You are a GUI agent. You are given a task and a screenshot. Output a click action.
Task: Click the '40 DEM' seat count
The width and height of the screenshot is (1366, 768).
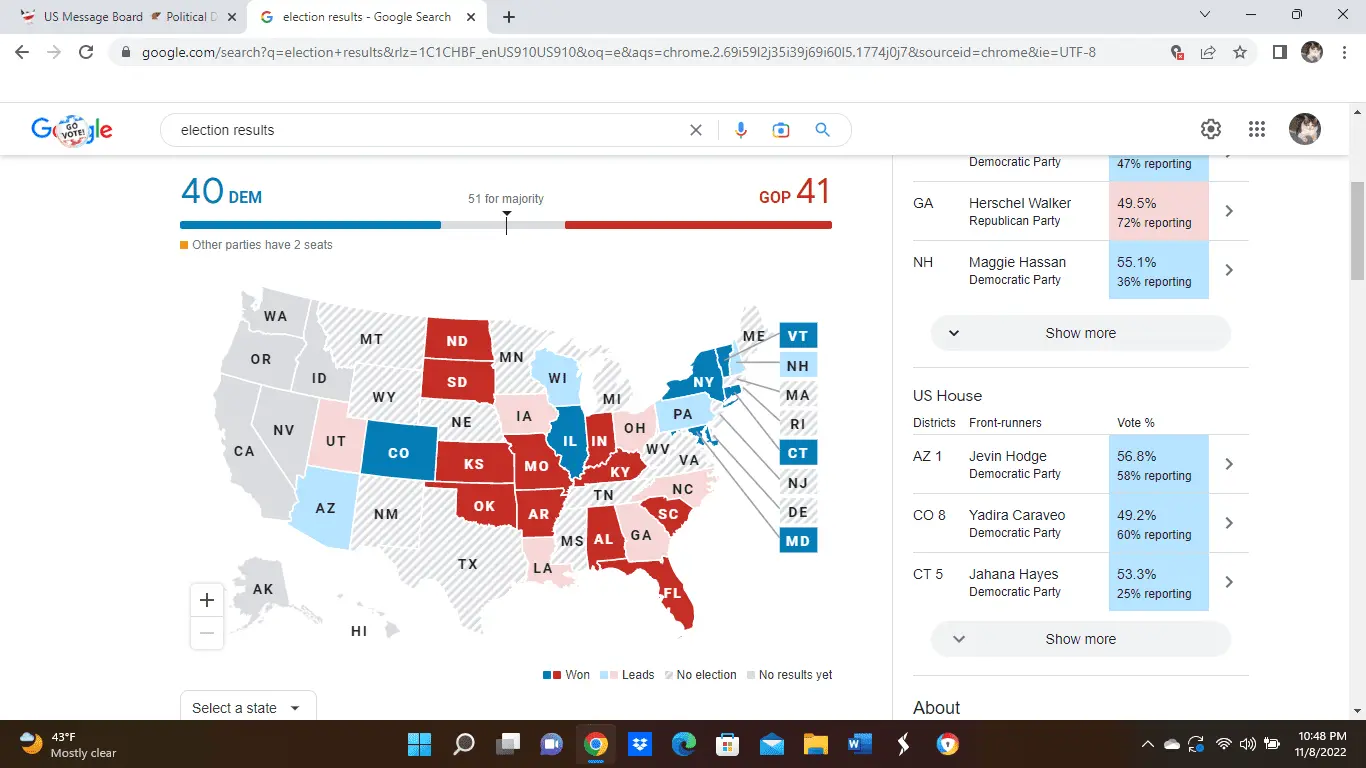click(221, 192)
